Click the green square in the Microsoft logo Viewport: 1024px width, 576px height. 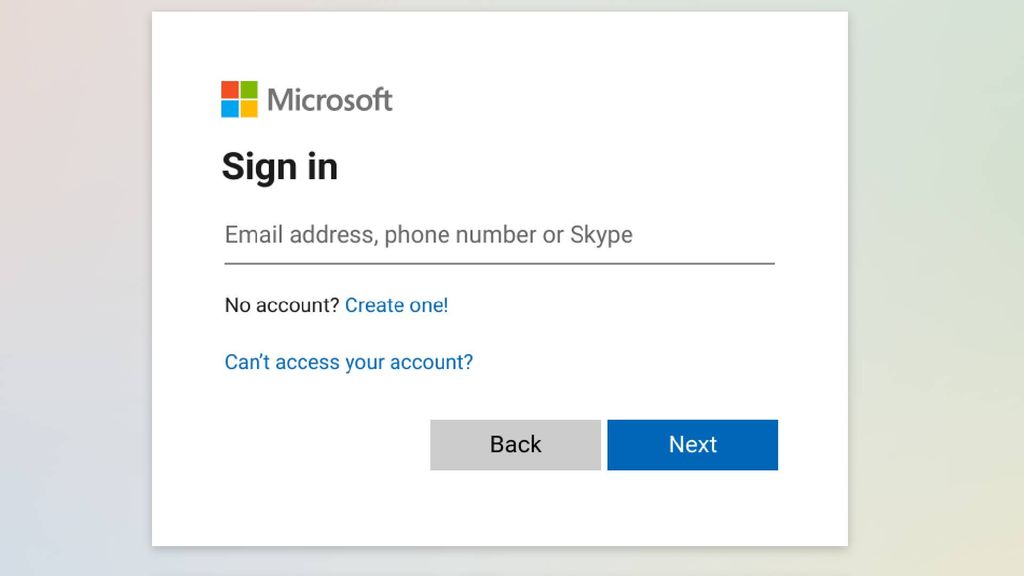pyautogui.click(x=247, y=89)
